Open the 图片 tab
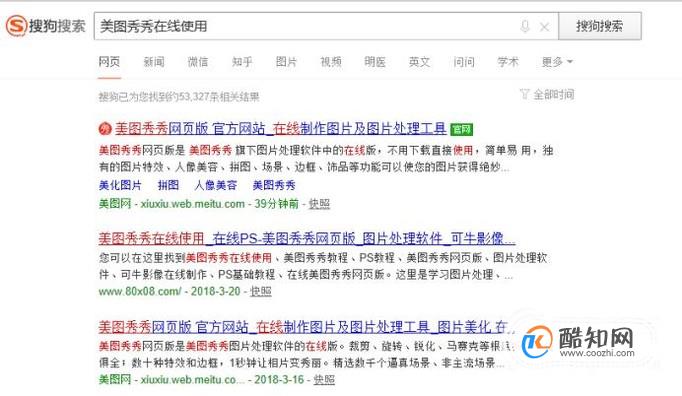Screen dimensions: 682x396 click(286, 62)
